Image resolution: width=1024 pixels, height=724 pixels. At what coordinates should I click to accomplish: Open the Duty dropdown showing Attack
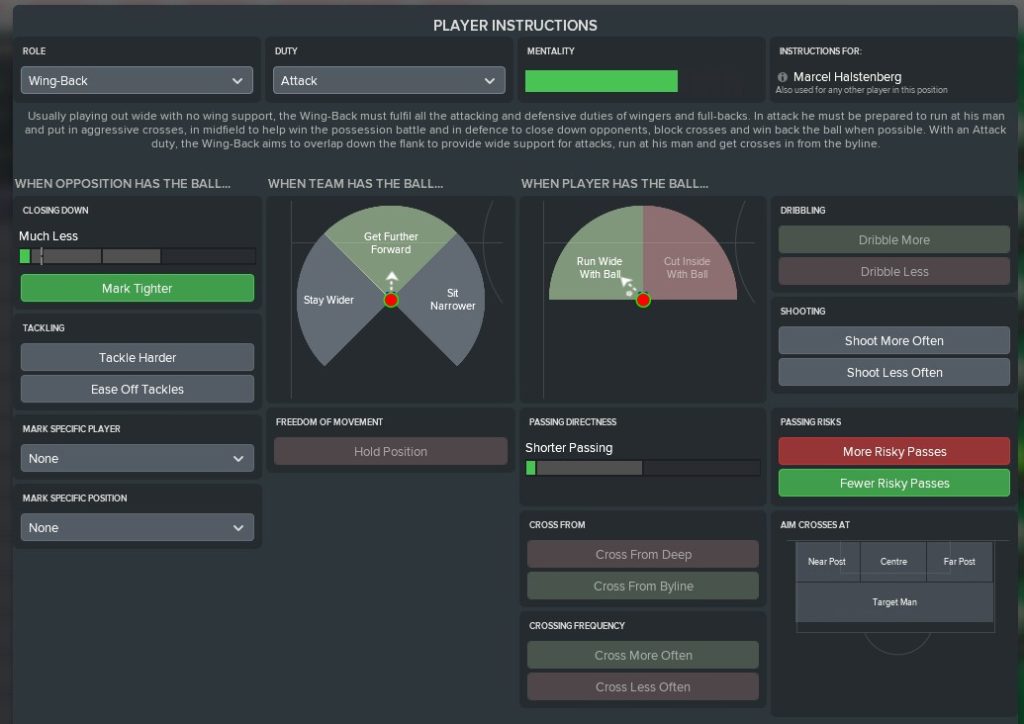389,80
